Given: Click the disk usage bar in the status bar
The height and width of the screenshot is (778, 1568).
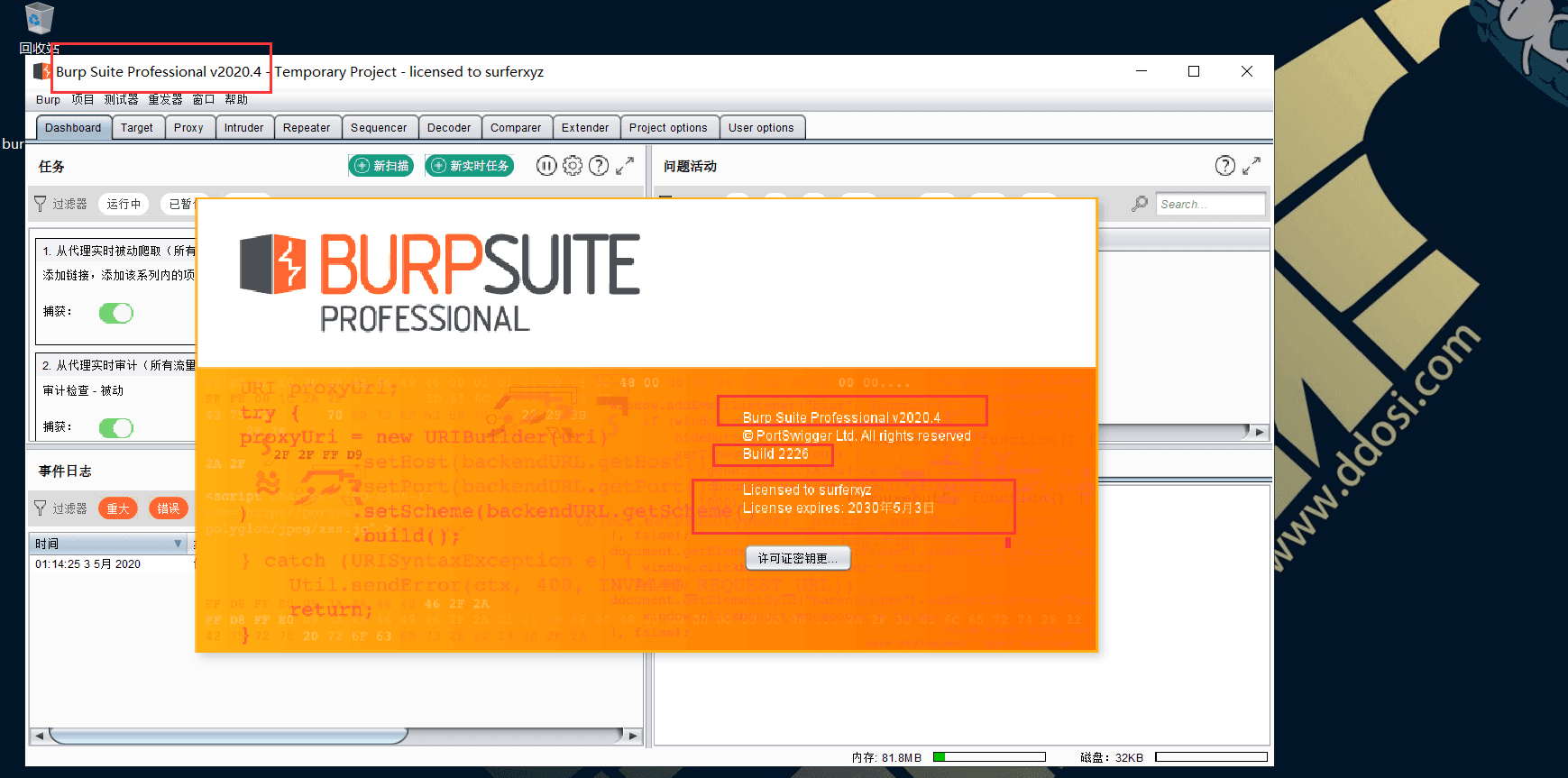Looking at the screenshot, I should [x=1211, y=757].
